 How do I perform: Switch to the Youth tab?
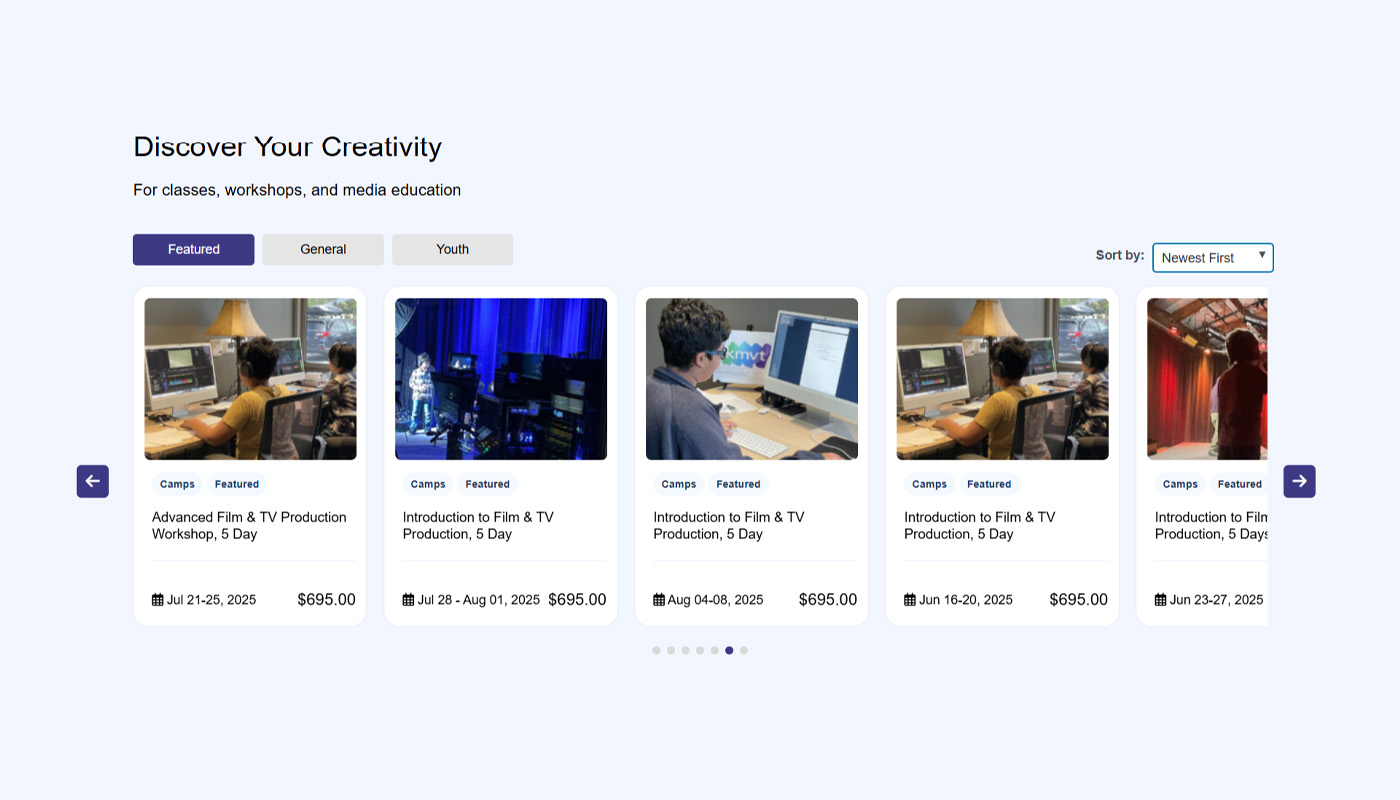pos(452,250)
